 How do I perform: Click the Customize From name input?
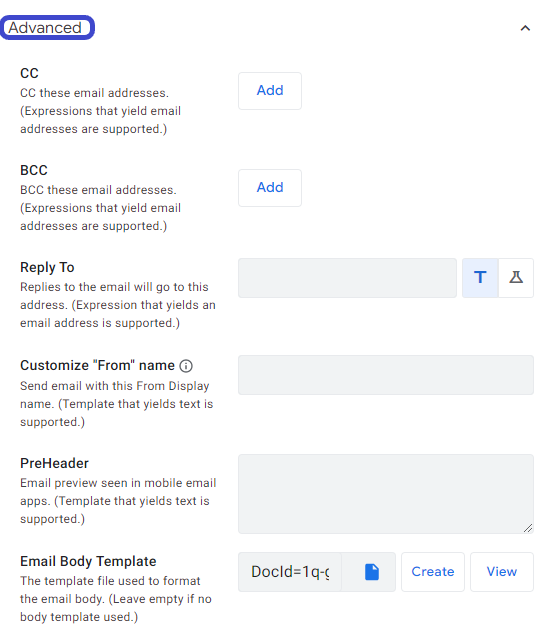[x=386, y=375]
